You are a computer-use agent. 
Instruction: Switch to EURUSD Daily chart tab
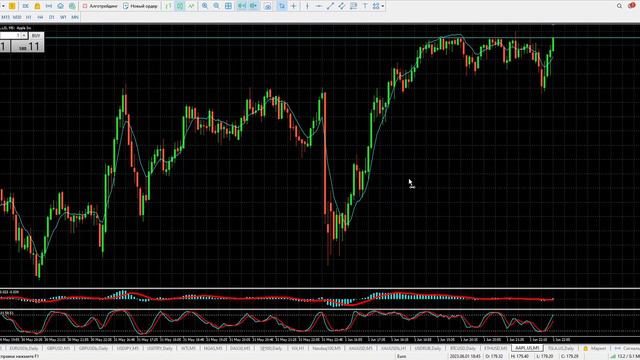coord(24,348)
